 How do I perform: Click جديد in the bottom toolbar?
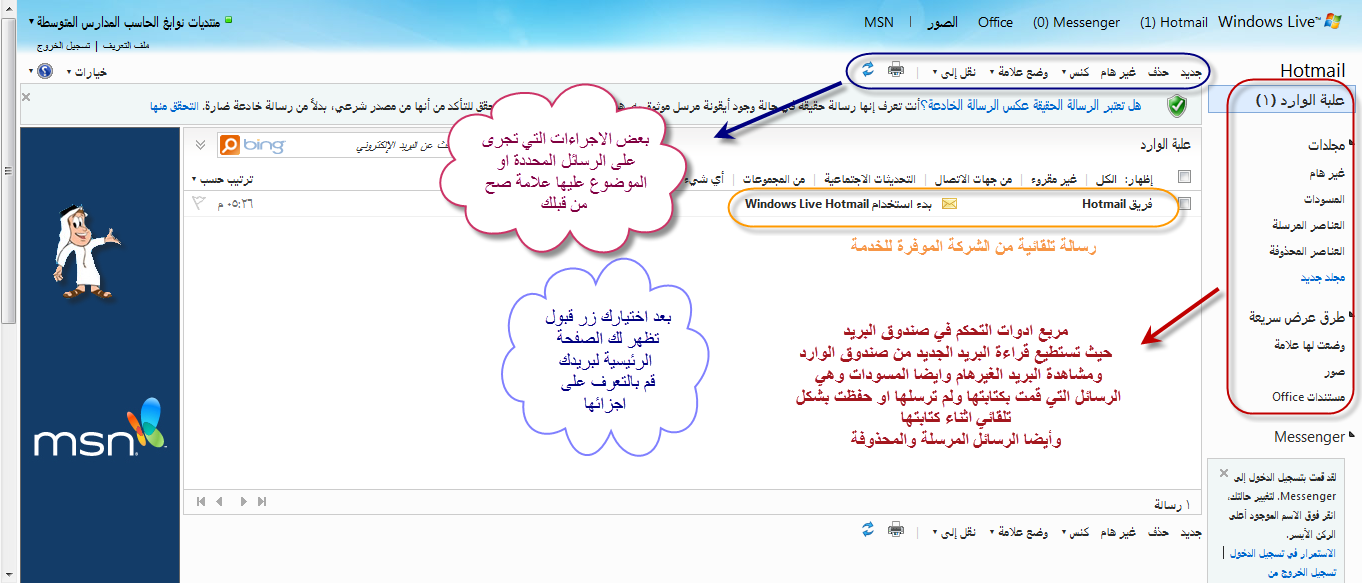(x=1191, y=531)
